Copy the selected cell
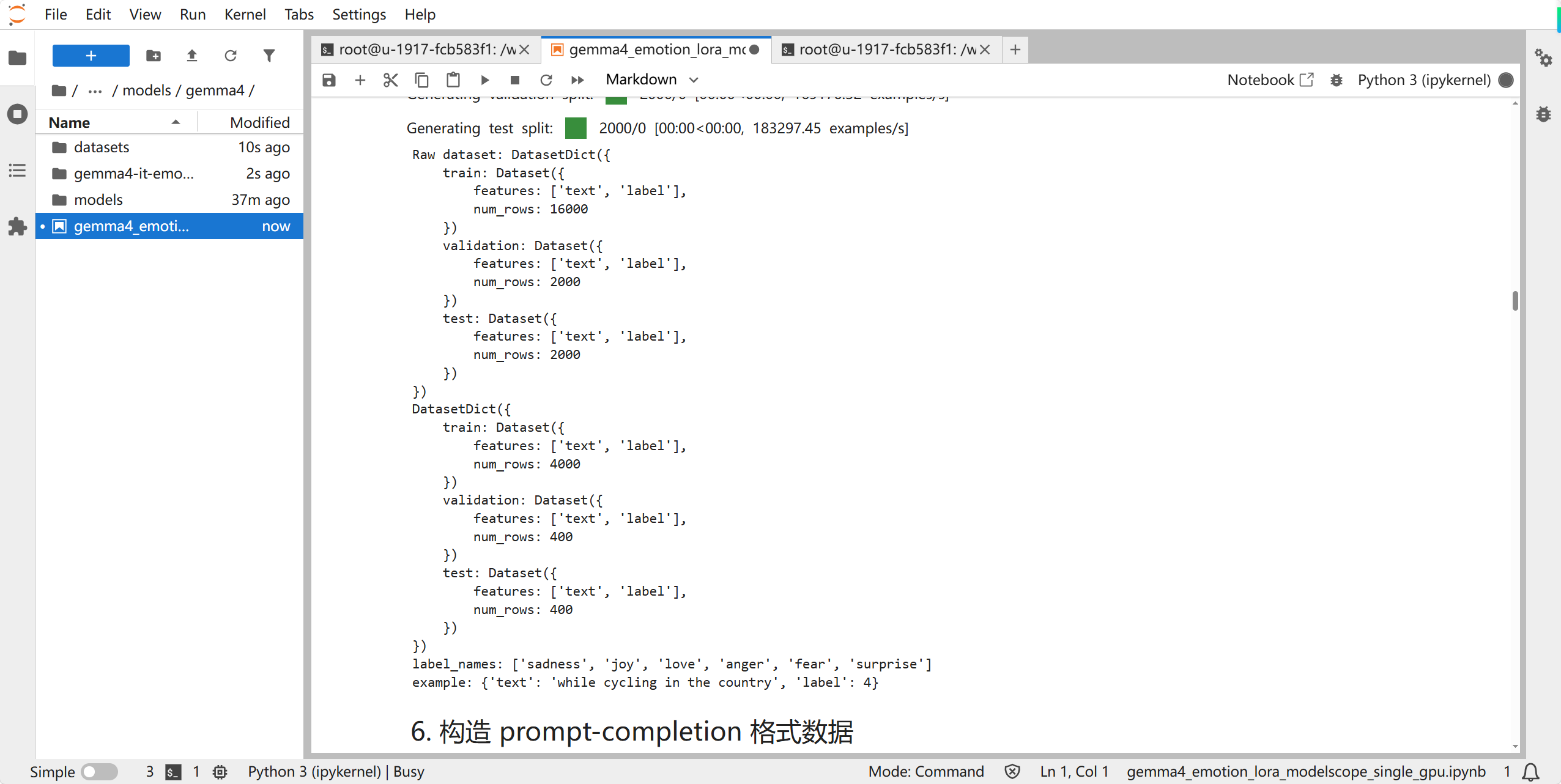This screenshot has width=1561, height=784. point(422,80)
